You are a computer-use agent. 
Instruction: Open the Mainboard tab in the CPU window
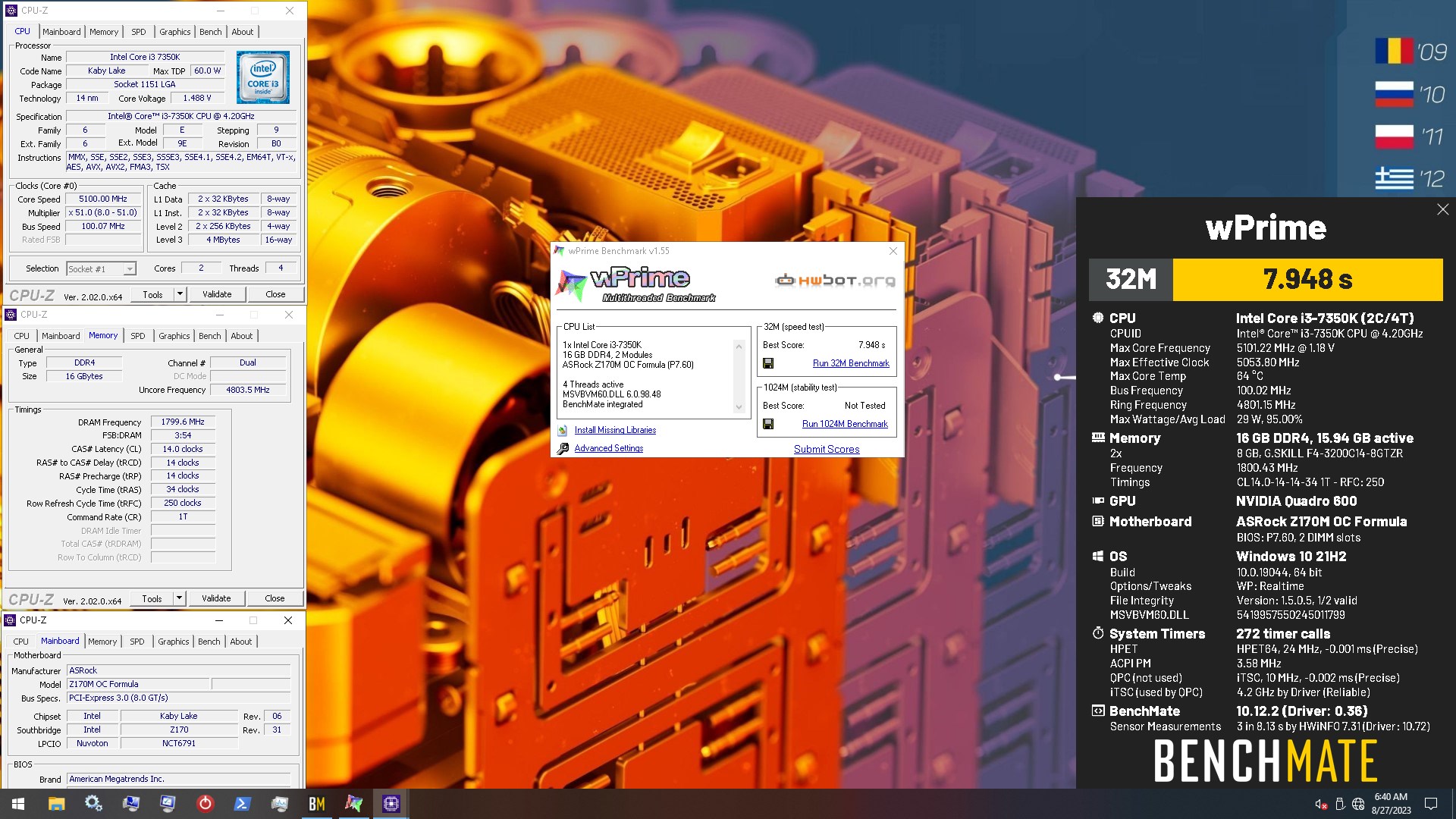point(61,32)
